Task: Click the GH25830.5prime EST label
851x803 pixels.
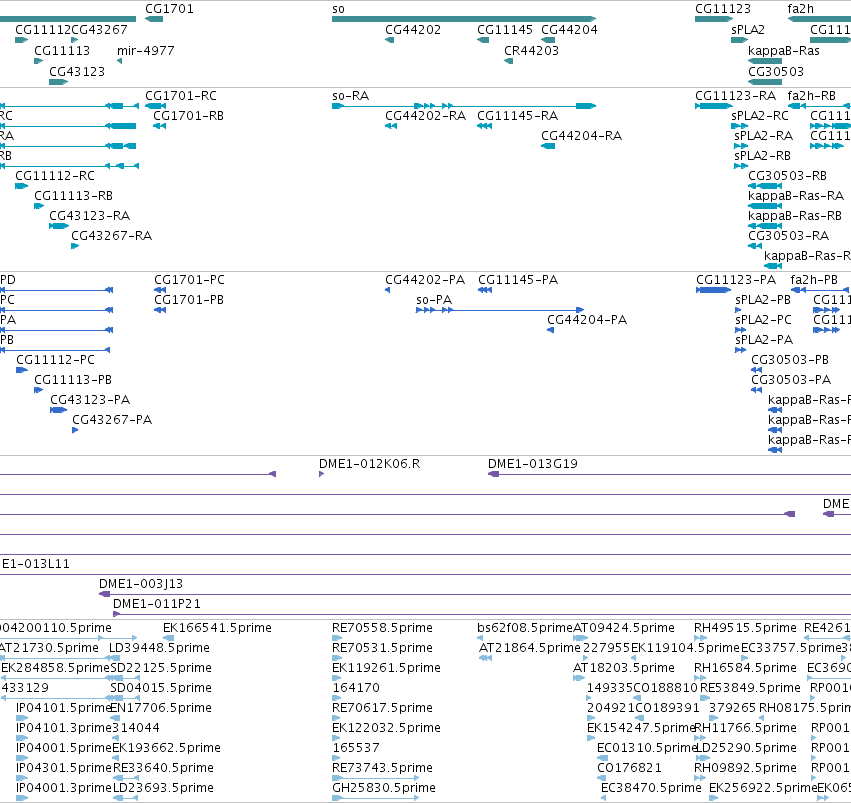Action: coord(384,788)
